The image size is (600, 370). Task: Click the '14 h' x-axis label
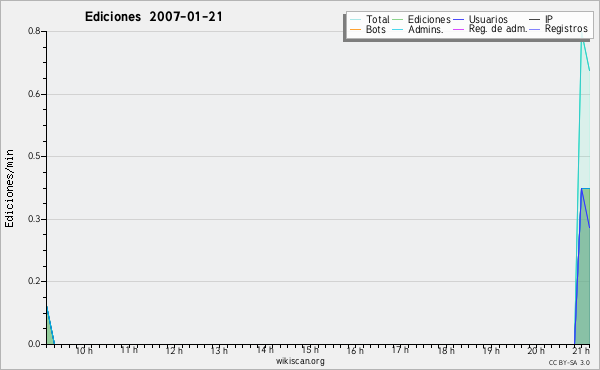click(x=265, y=350)
